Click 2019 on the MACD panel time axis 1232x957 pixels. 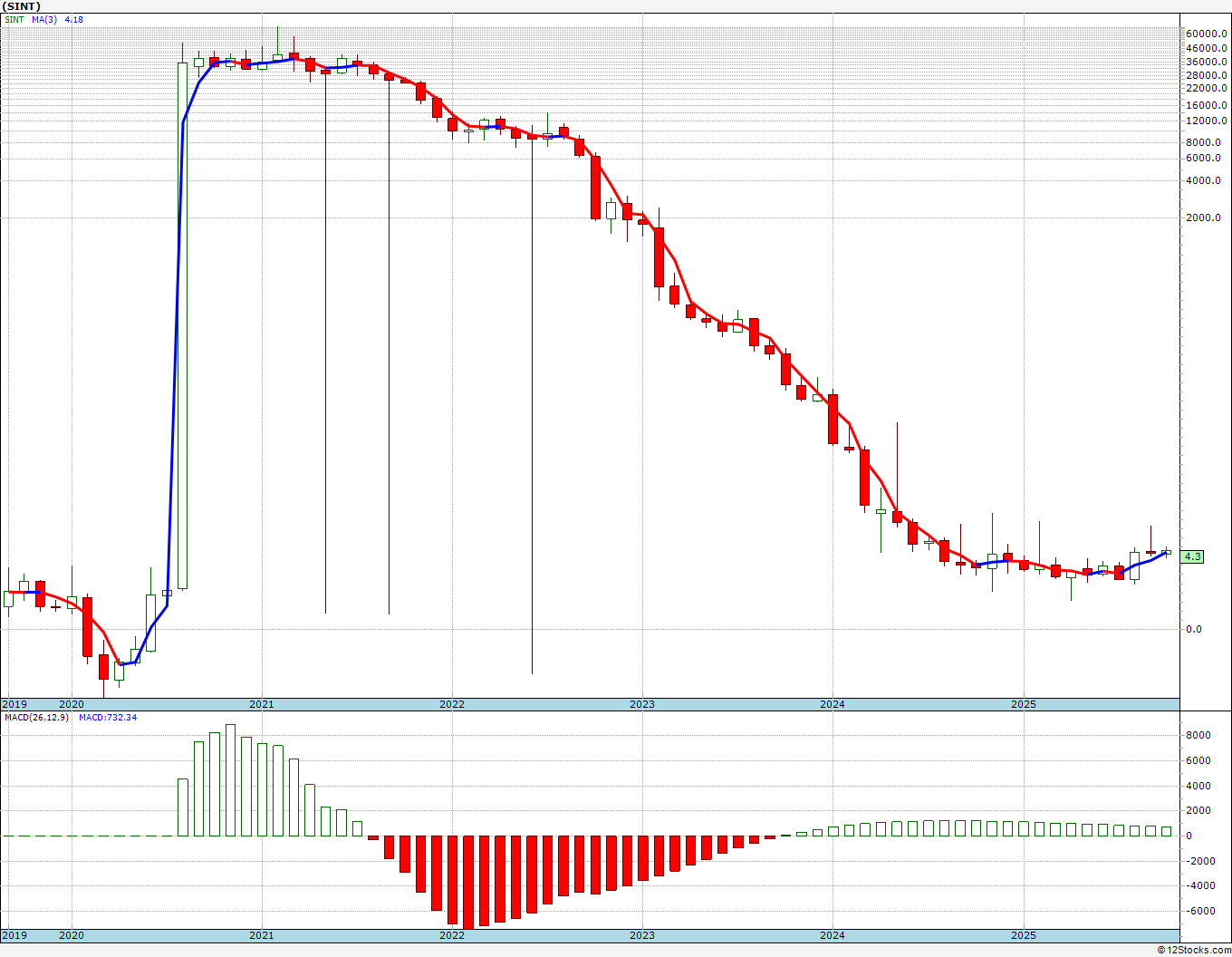pos(14,934)
